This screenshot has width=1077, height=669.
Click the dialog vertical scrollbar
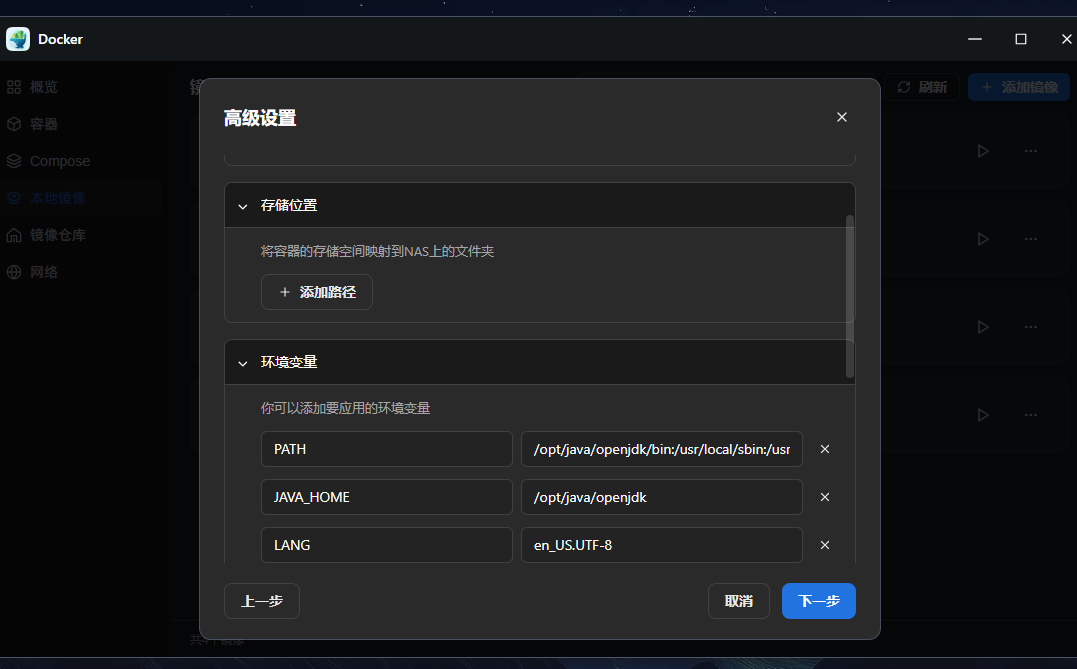point(850,297)
